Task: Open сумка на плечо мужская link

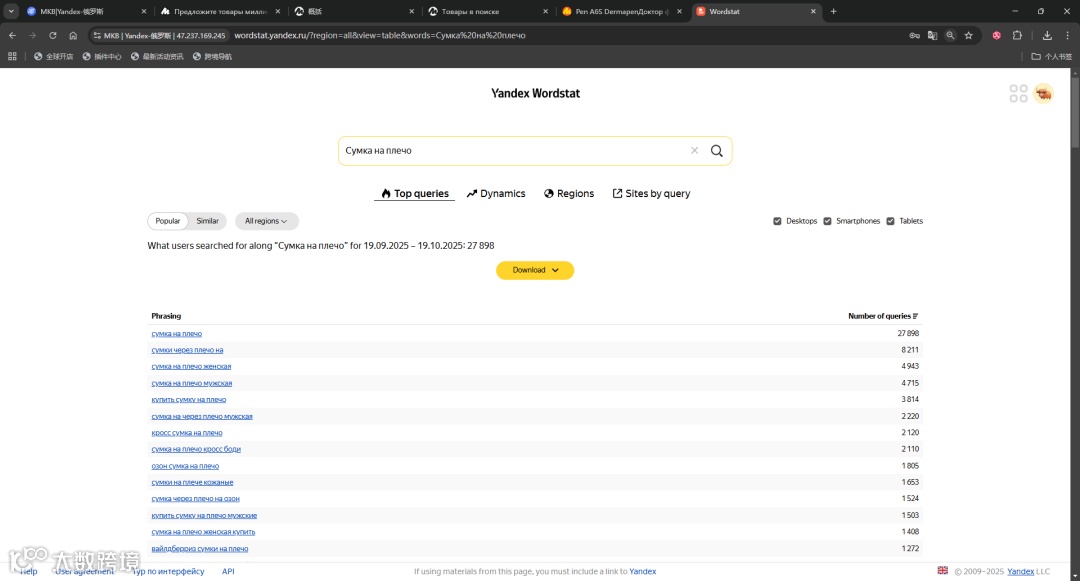Action: (191, 383)
